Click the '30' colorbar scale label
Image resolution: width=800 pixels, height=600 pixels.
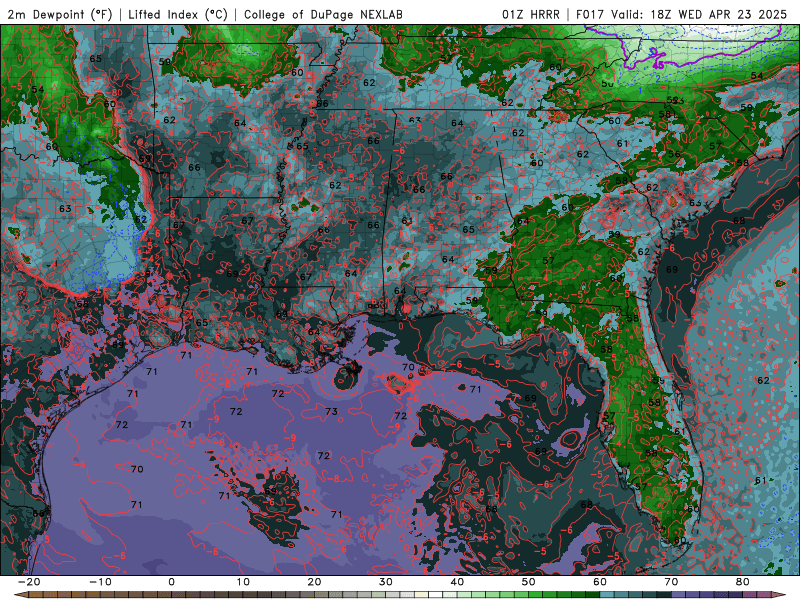(386, 582)
